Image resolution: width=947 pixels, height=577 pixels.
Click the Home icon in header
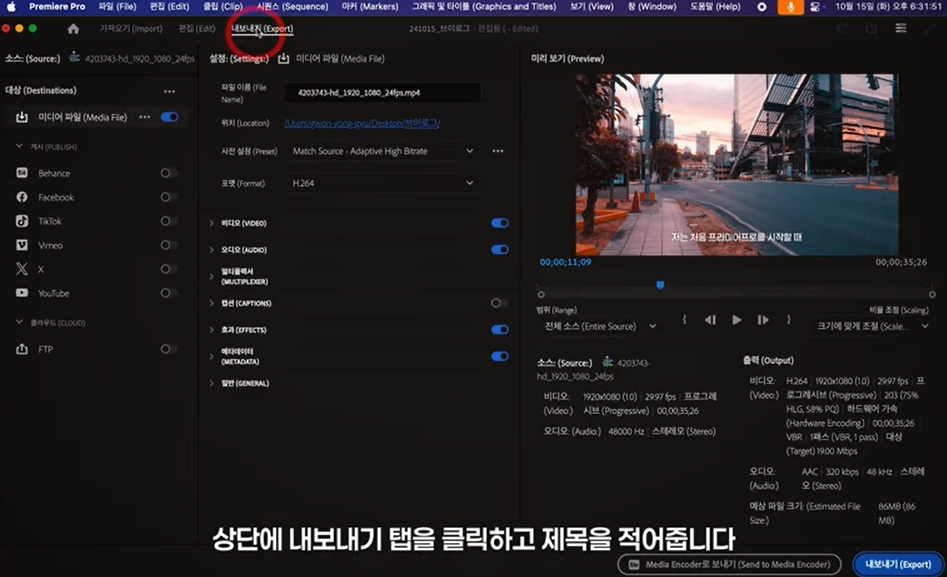coord(73,28)
